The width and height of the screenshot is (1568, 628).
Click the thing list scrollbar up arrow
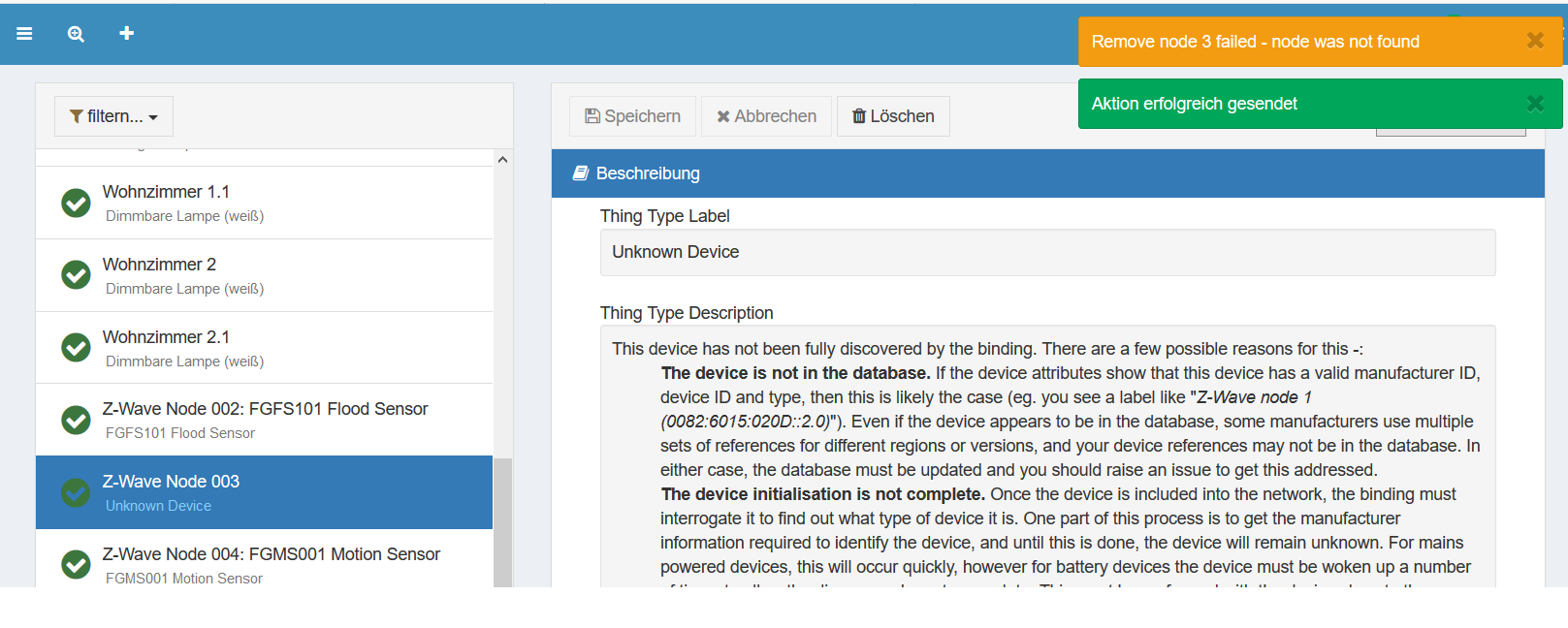coord(502,160)
